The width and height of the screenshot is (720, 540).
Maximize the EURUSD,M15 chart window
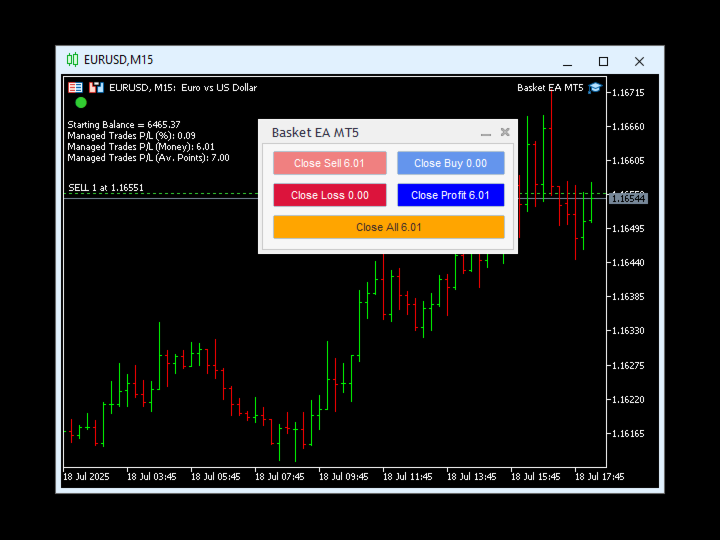(603, 62)
